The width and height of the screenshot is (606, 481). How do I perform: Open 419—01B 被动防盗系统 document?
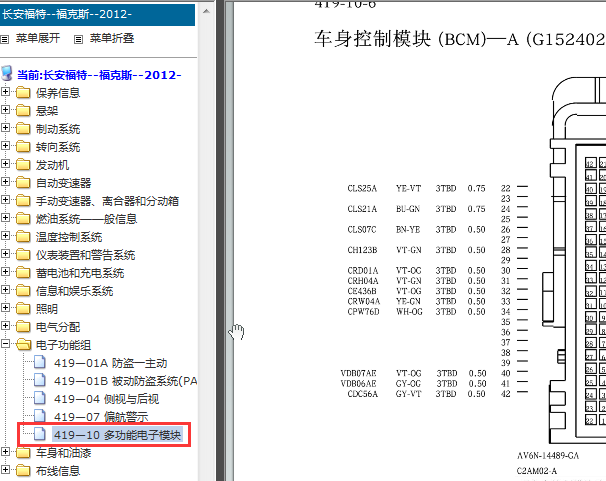coord(126,381)
